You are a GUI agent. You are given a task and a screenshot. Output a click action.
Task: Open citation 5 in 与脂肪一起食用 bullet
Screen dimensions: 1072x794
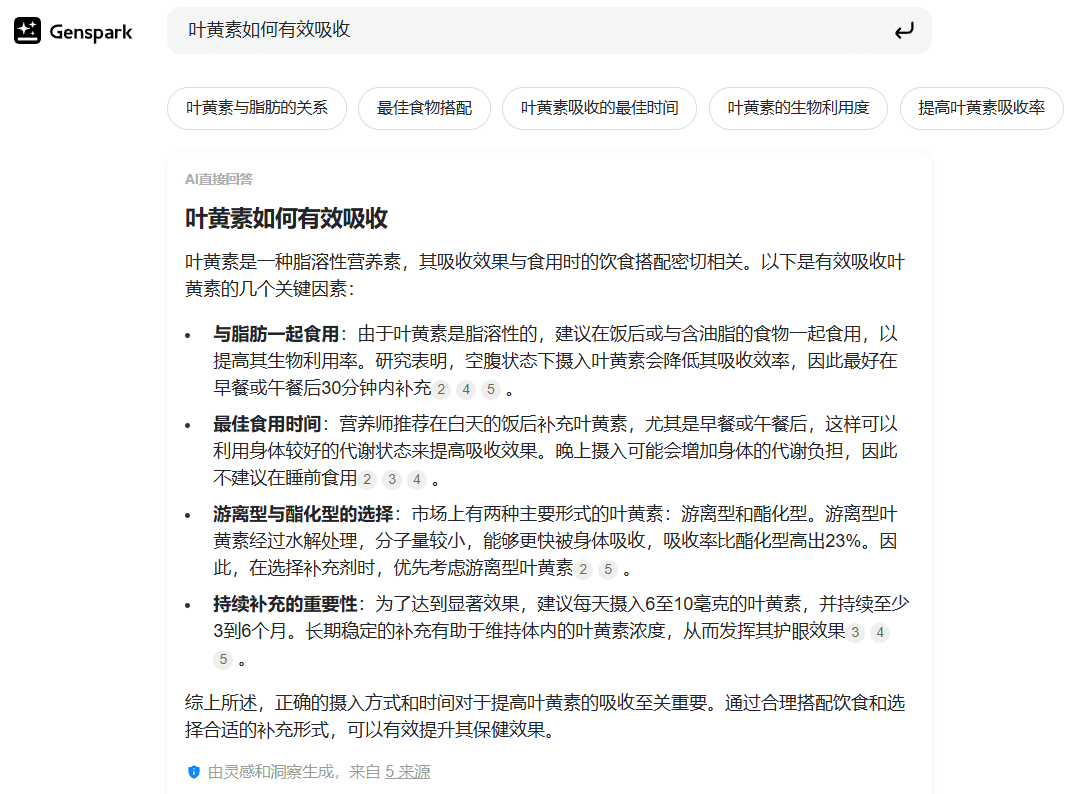pos(491,390)
